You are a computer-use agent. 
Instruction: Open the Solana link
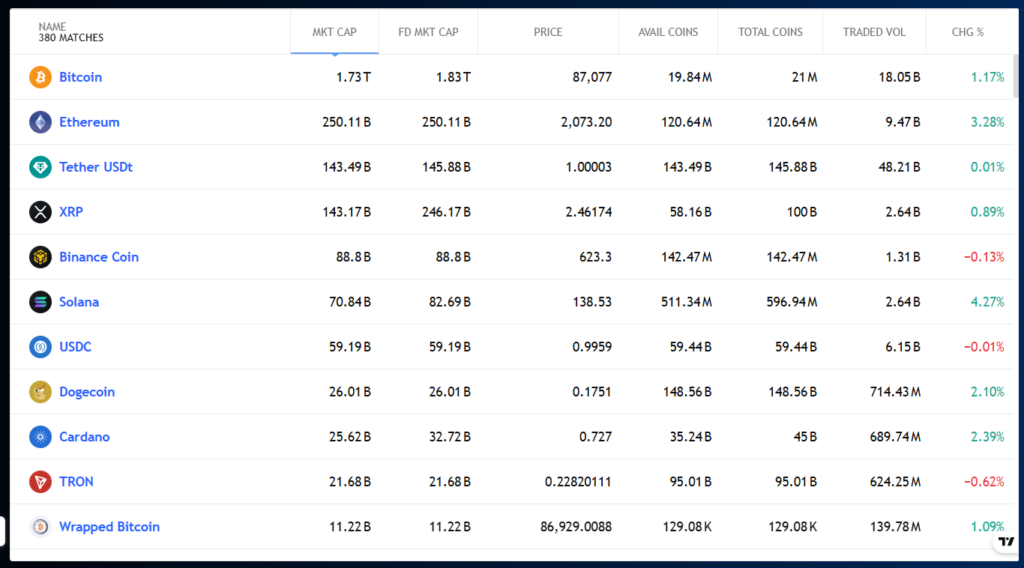(x=79, y=302)
